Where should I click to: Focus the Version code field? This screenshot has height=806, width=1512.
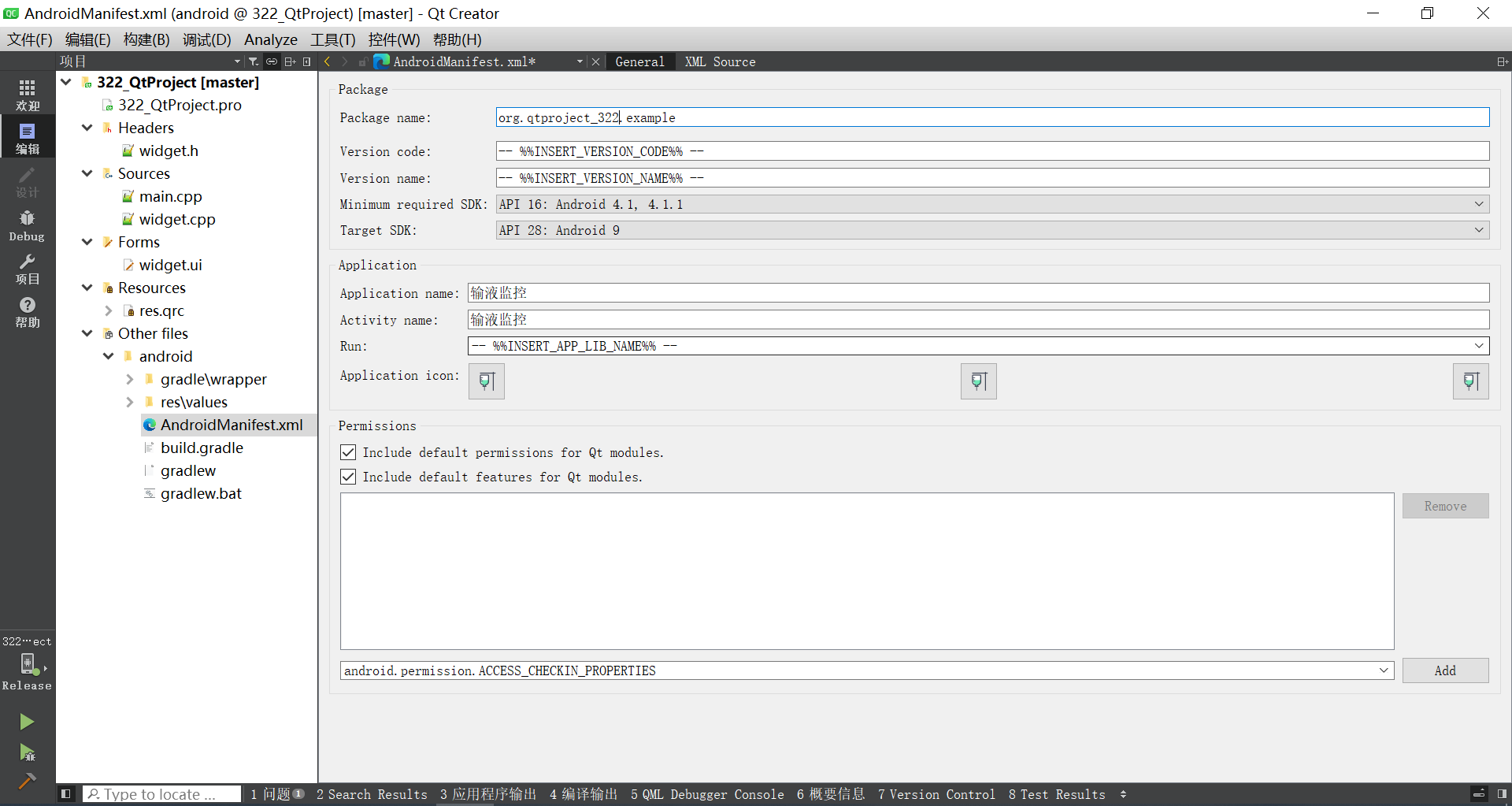click(x=992, y=151)
